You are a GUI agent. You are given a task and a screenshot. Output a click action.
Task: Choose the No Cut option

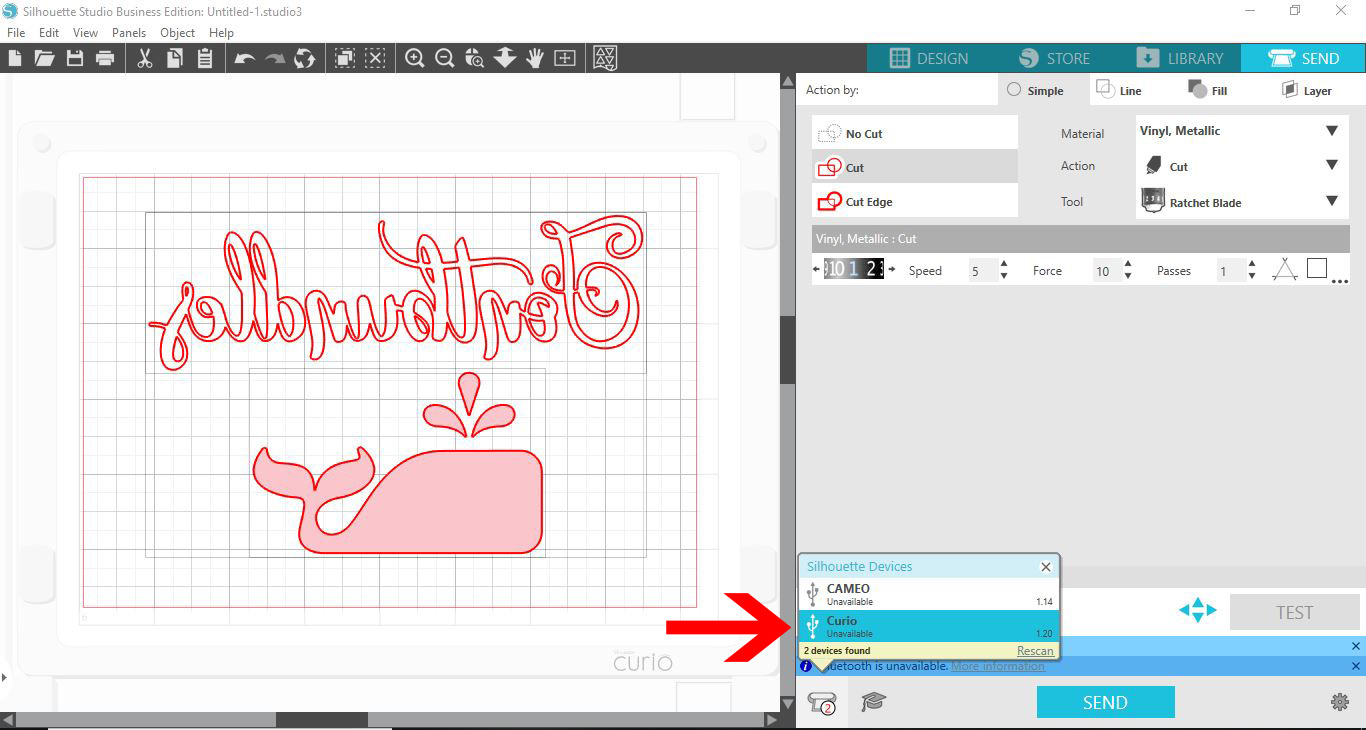tap(915, 133)
